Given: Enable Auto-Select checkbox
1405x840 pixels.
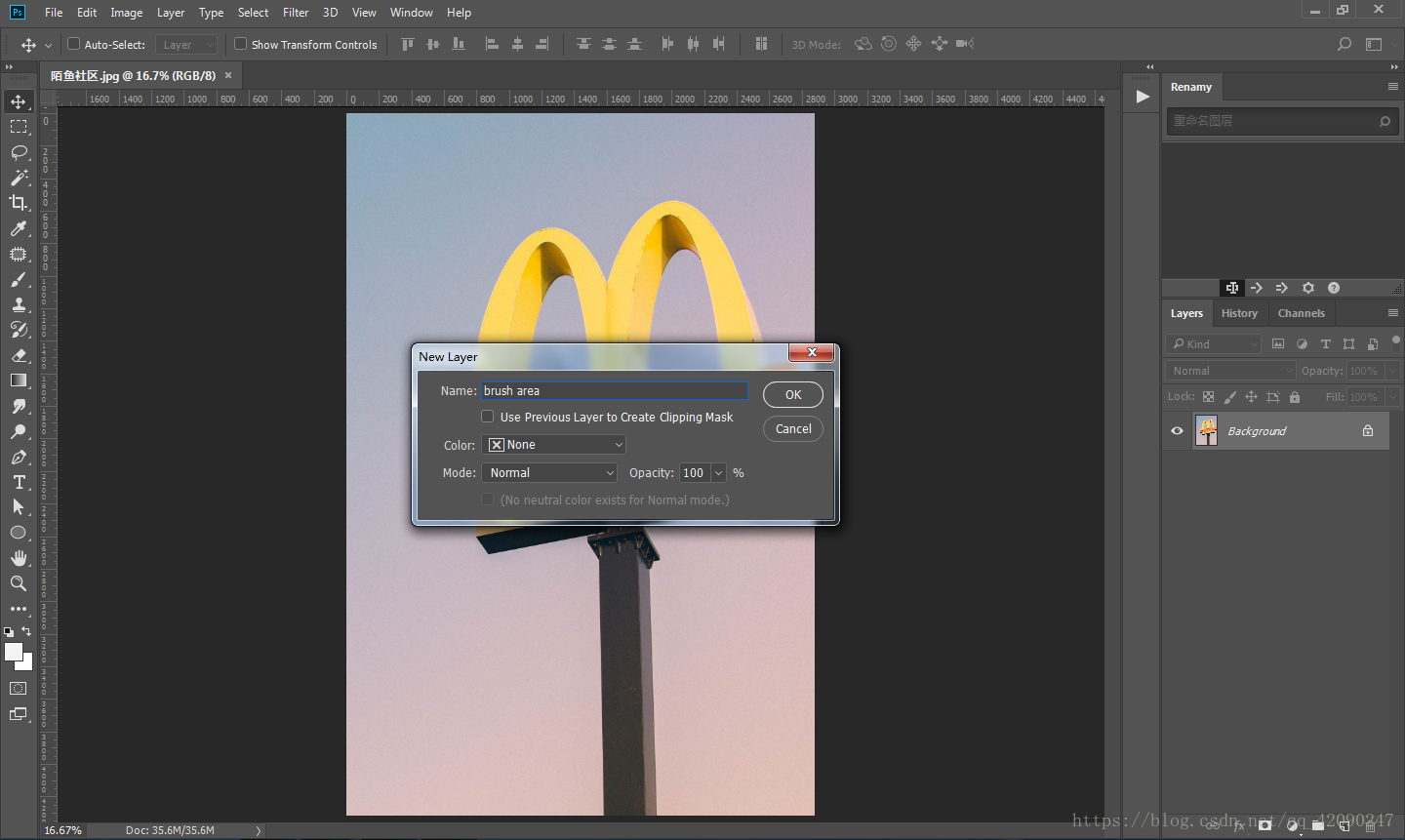Looking at the screenshot, I should 73,44.
